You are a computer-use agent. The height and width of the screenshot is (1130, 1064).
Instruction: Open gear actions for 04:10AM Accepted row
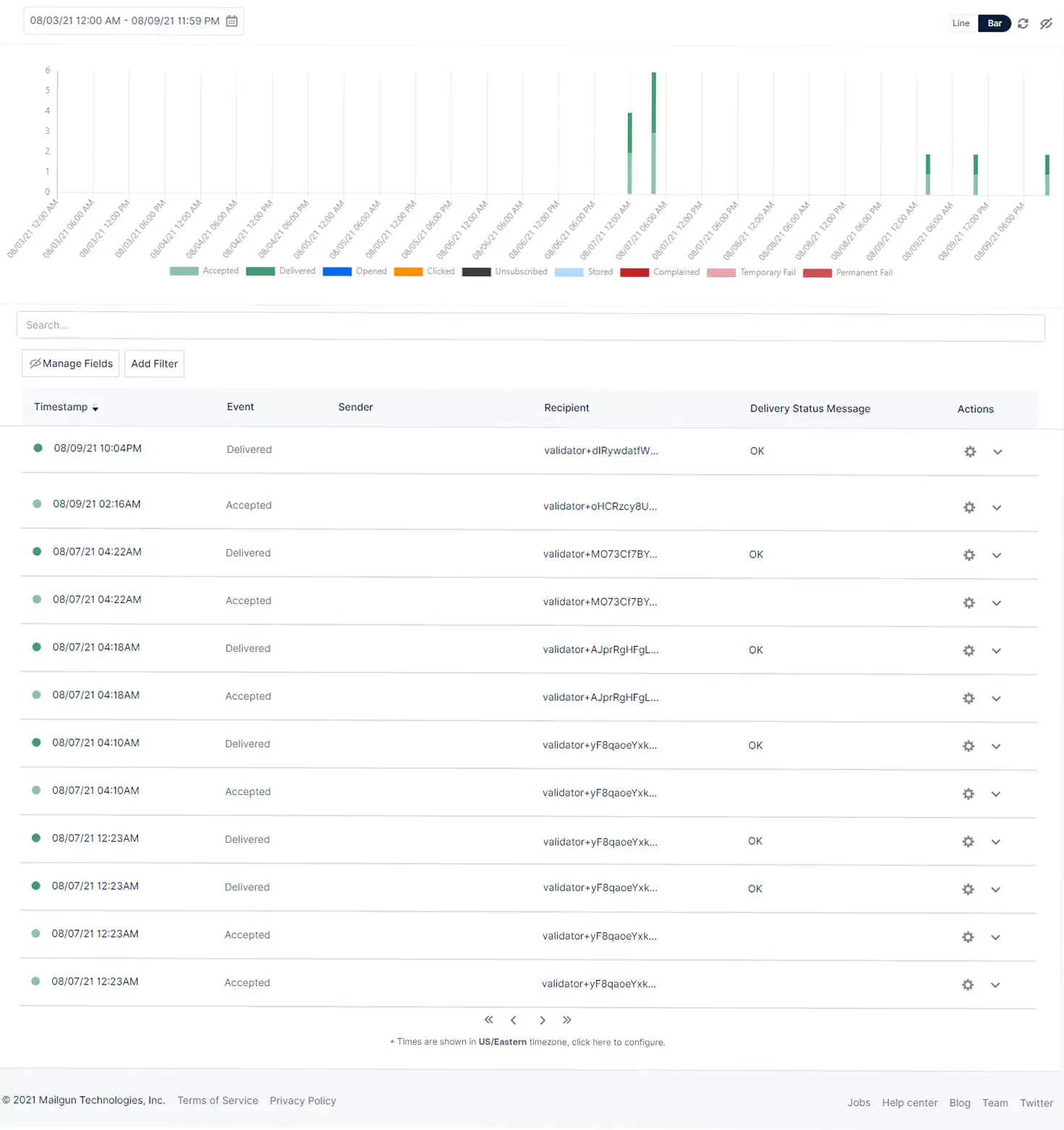click(x=969, y=794)
